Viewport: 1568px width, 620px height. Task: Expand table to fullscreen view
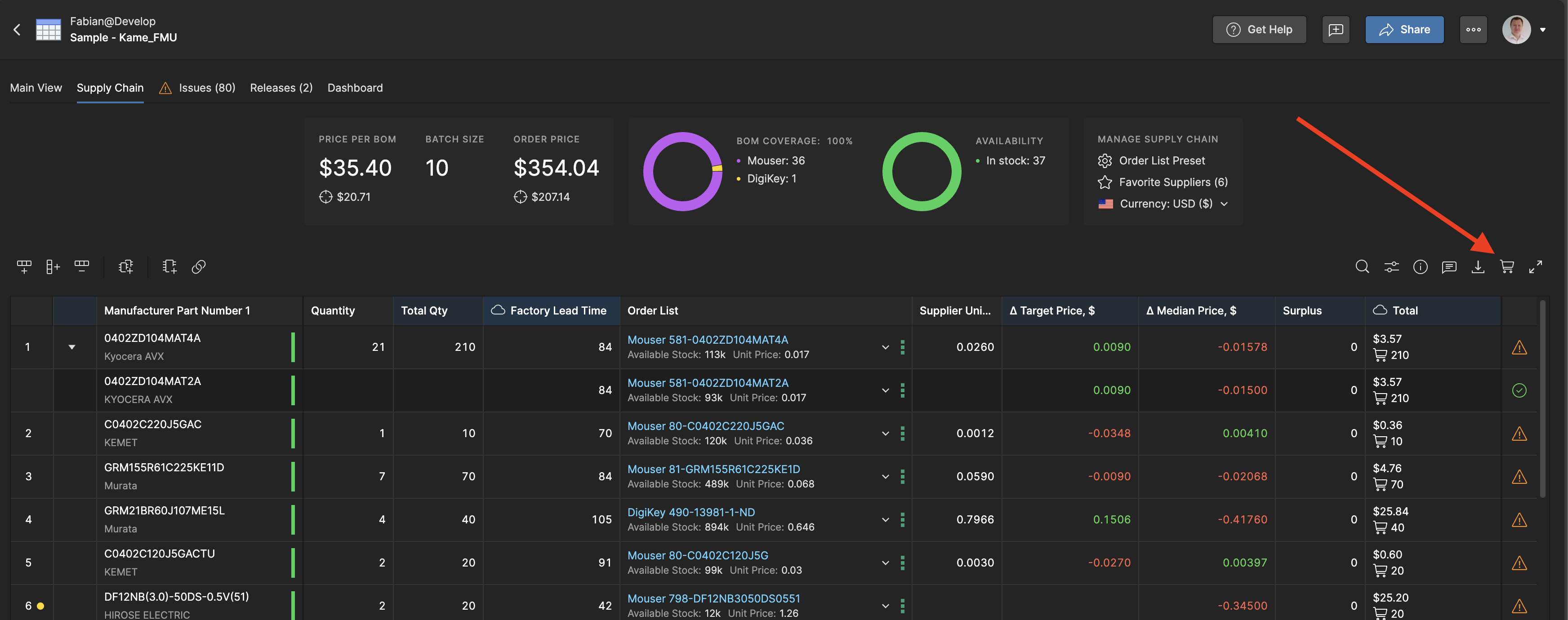tap(1535, 266)
